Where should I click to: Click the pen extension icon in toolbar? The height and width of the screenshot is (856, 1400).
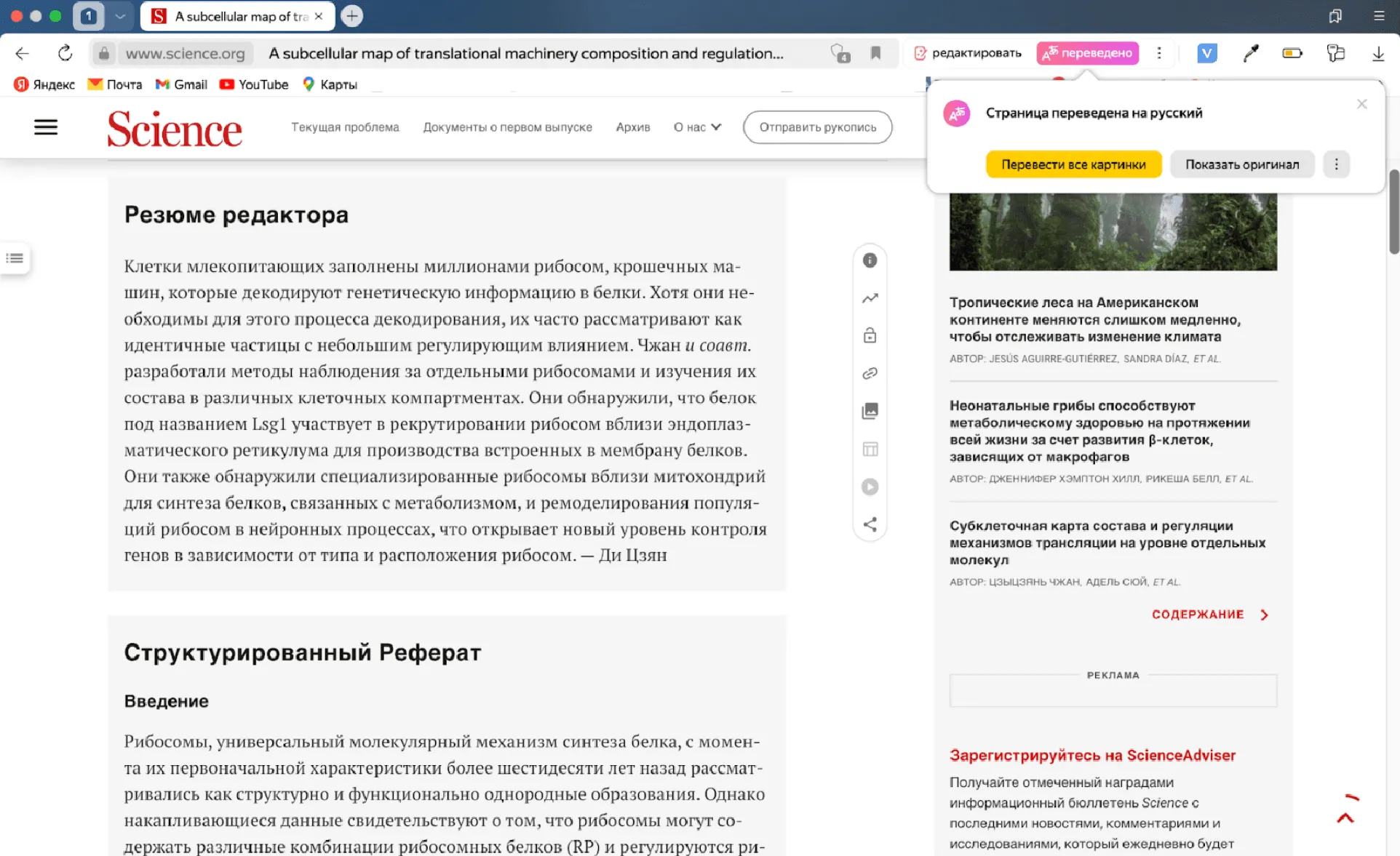pos(1250,53)
